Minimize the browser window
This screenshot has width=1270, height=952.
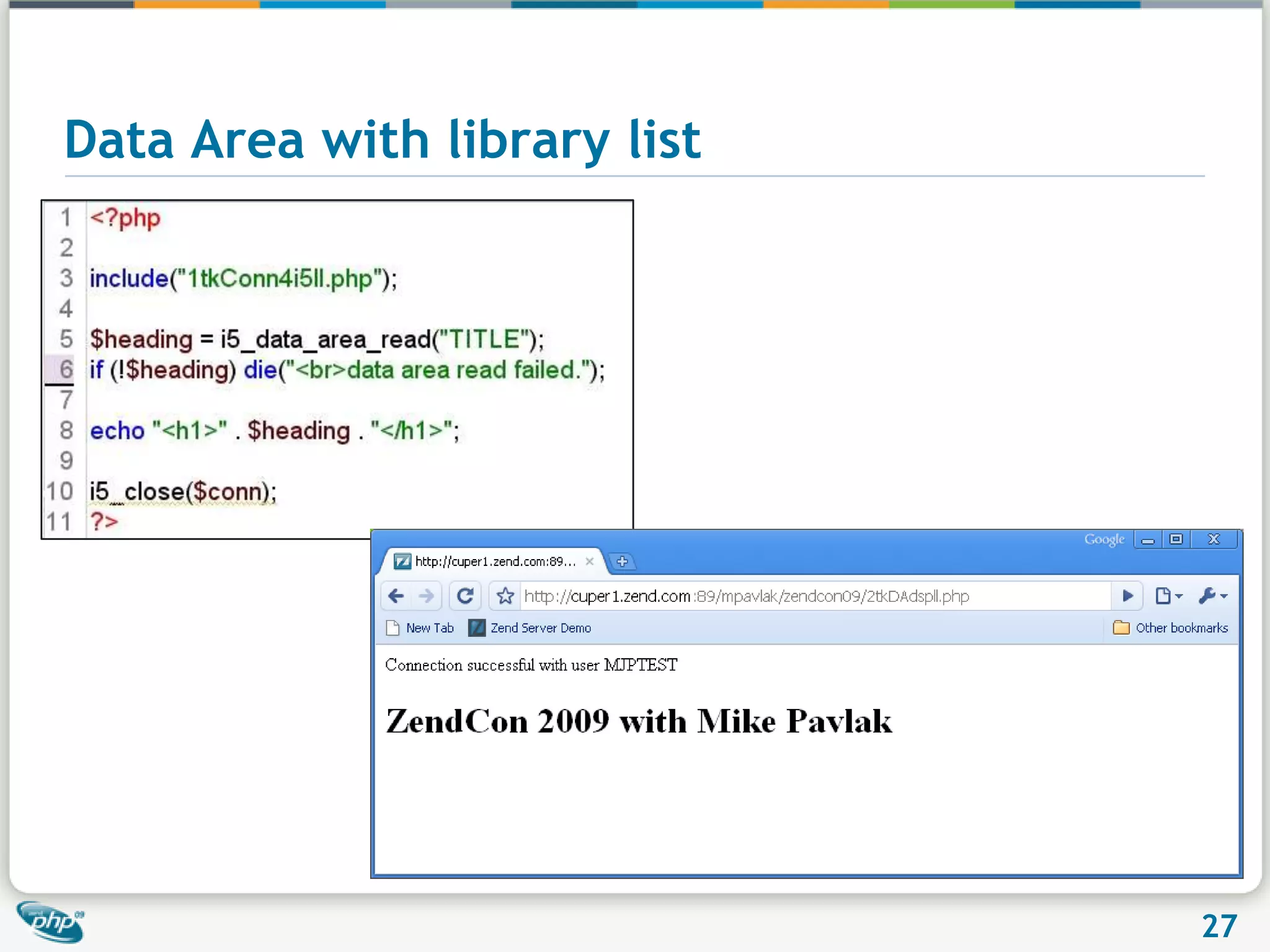1148,540
